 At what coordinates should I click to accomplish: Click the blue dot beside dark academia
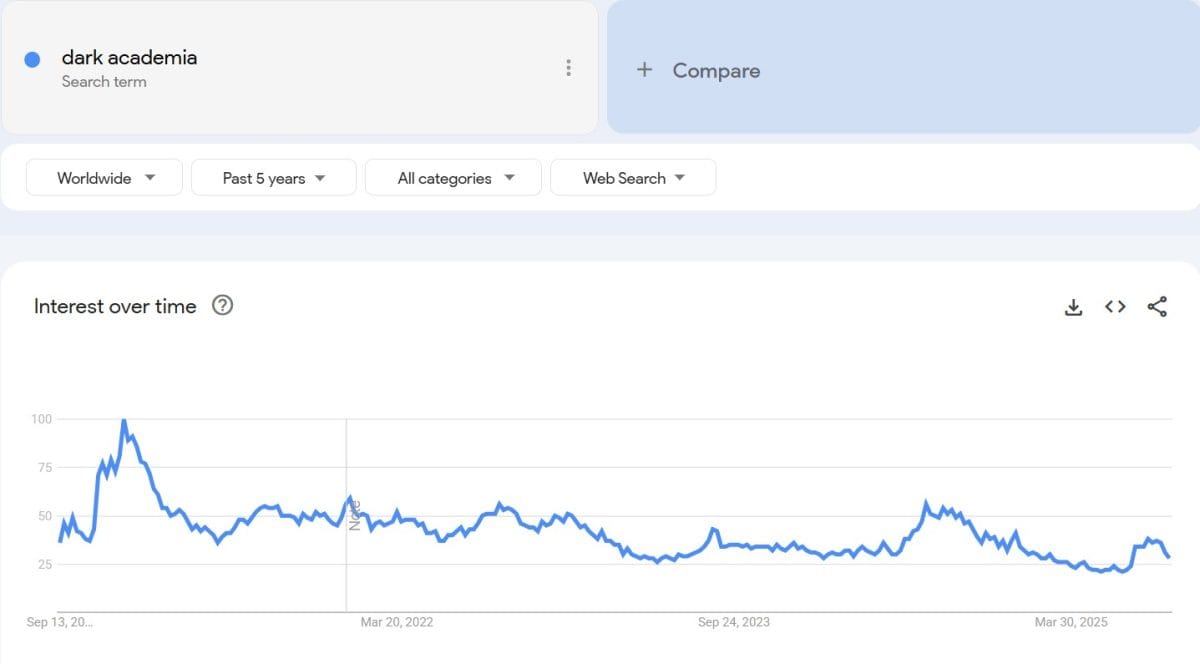click(x=32, y=59)
